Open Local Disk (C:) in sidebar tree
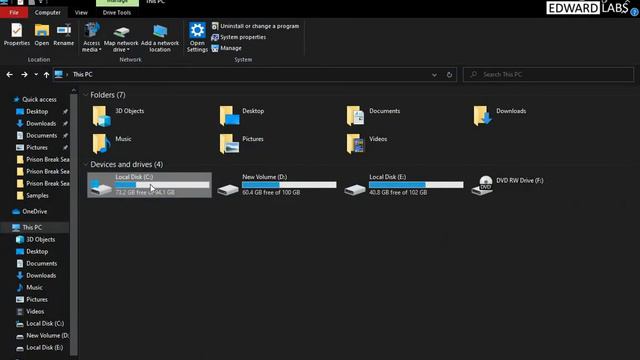Image resolution: width=640 pixels, height=360 pixels. click(x=45, y=324)
